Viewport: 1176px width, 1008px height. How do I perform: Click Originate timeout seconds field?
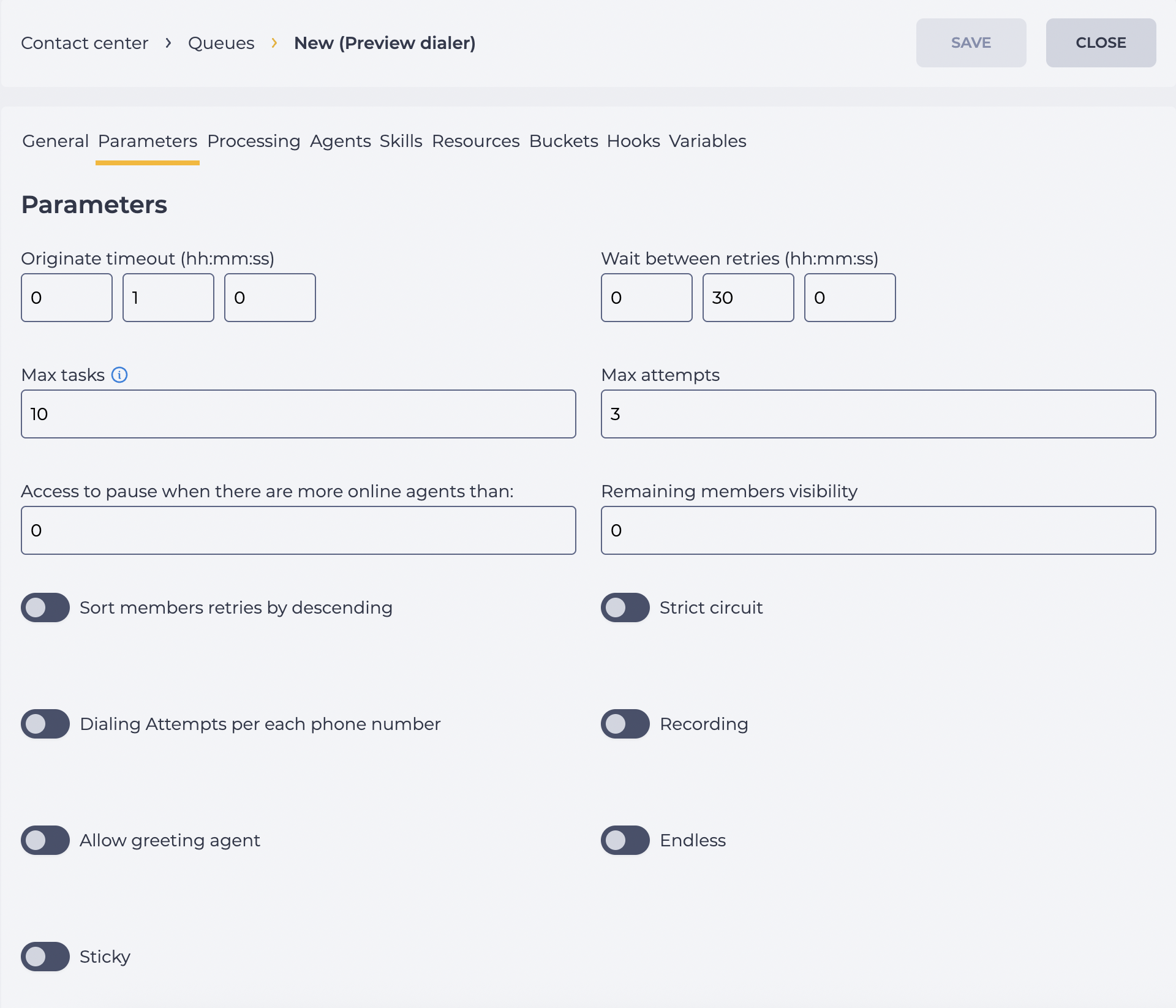point(270,298)
